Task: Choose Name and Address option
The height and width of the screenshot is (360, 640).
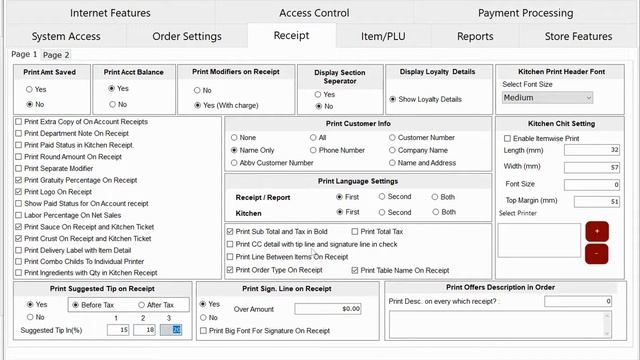Action: click(x=392, y=163)
